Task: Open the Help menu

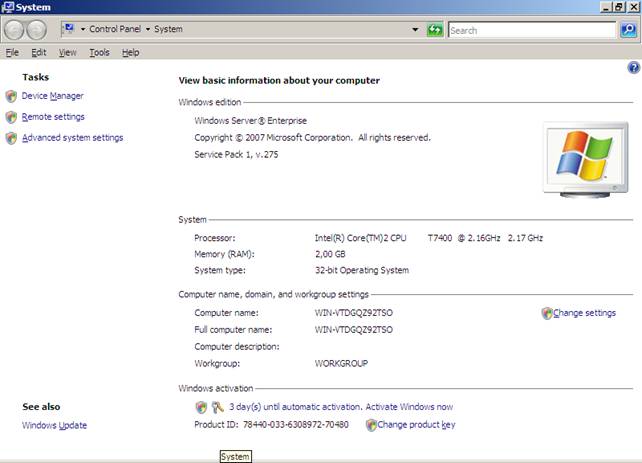Action: [131, 52]
